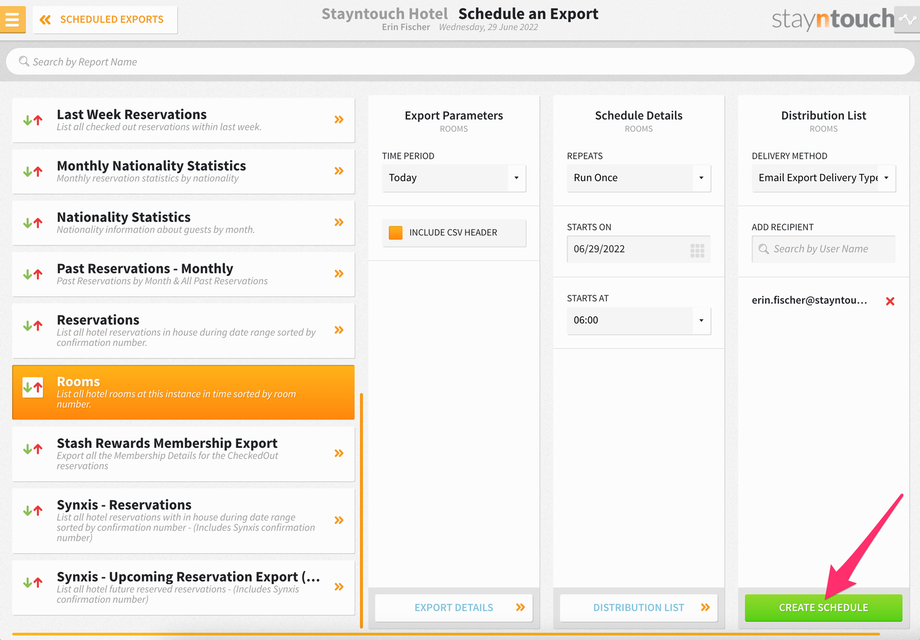Expand Monthly Nationality Statistics chevron
920x640 pixels.
[339, 171]
